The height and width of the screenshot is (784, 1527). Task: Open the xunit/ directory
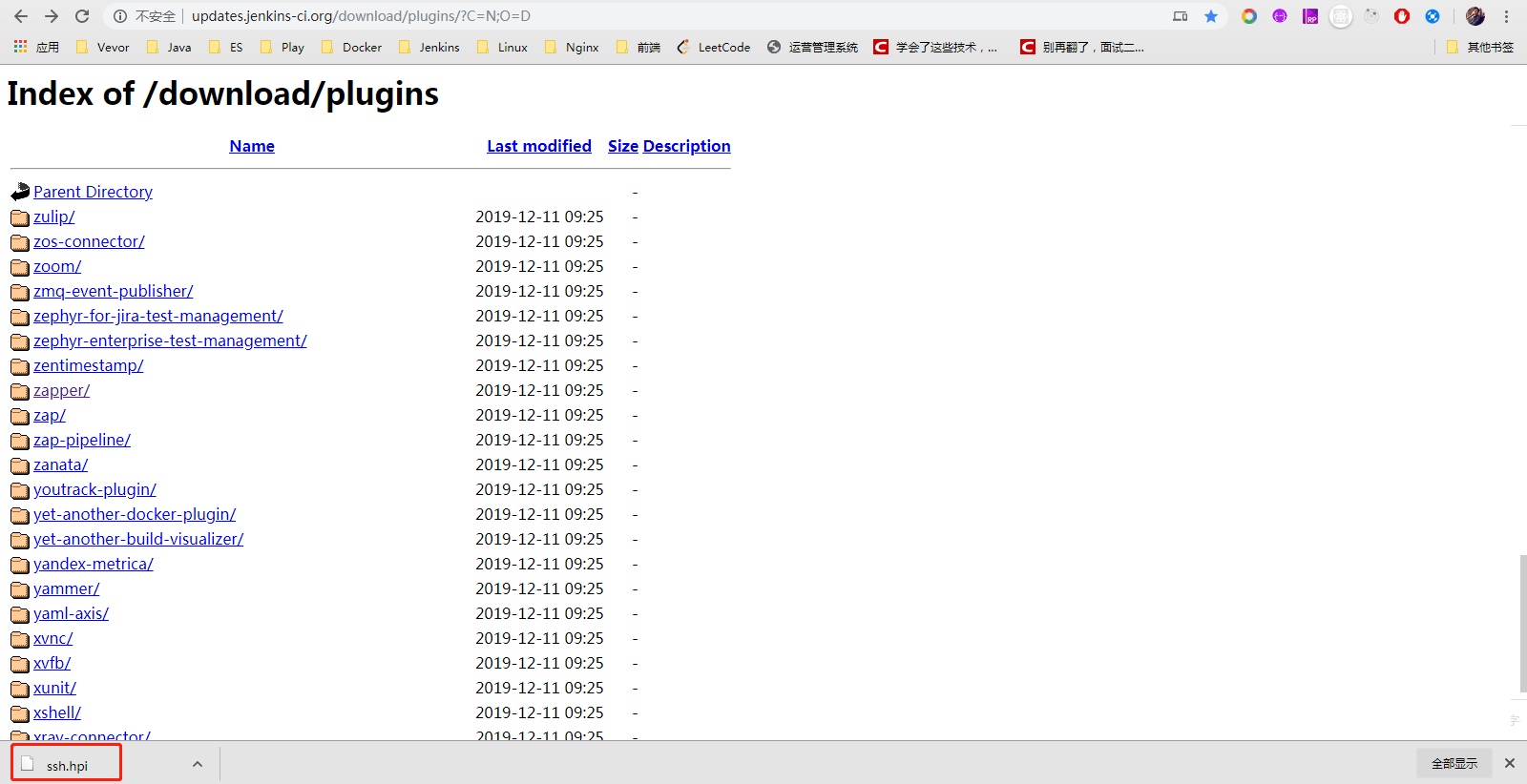(54, 688)
